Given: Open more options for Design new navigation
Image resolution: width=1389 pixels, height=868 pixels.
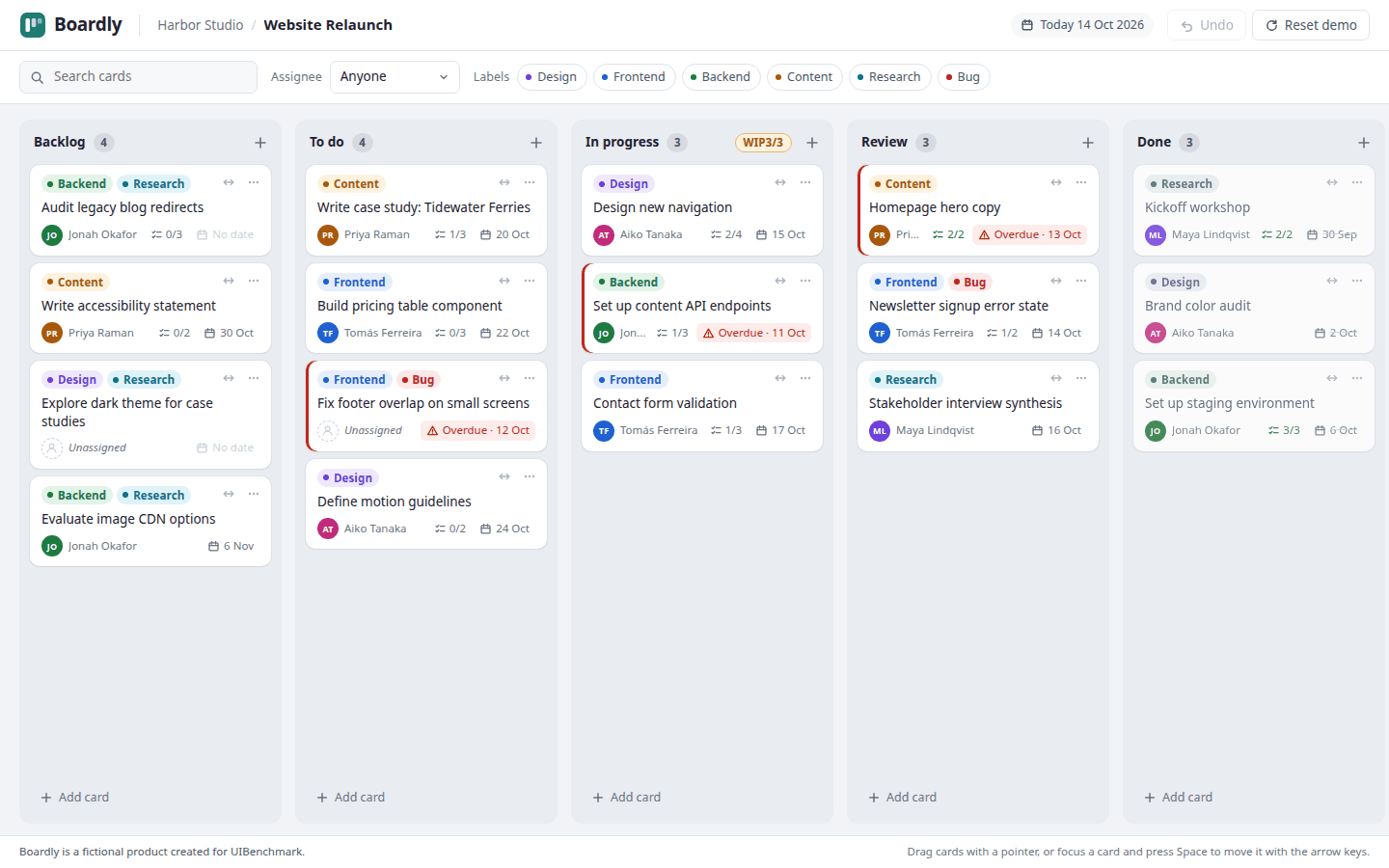Looking at the screenshot, I should [x=805, y=182].
